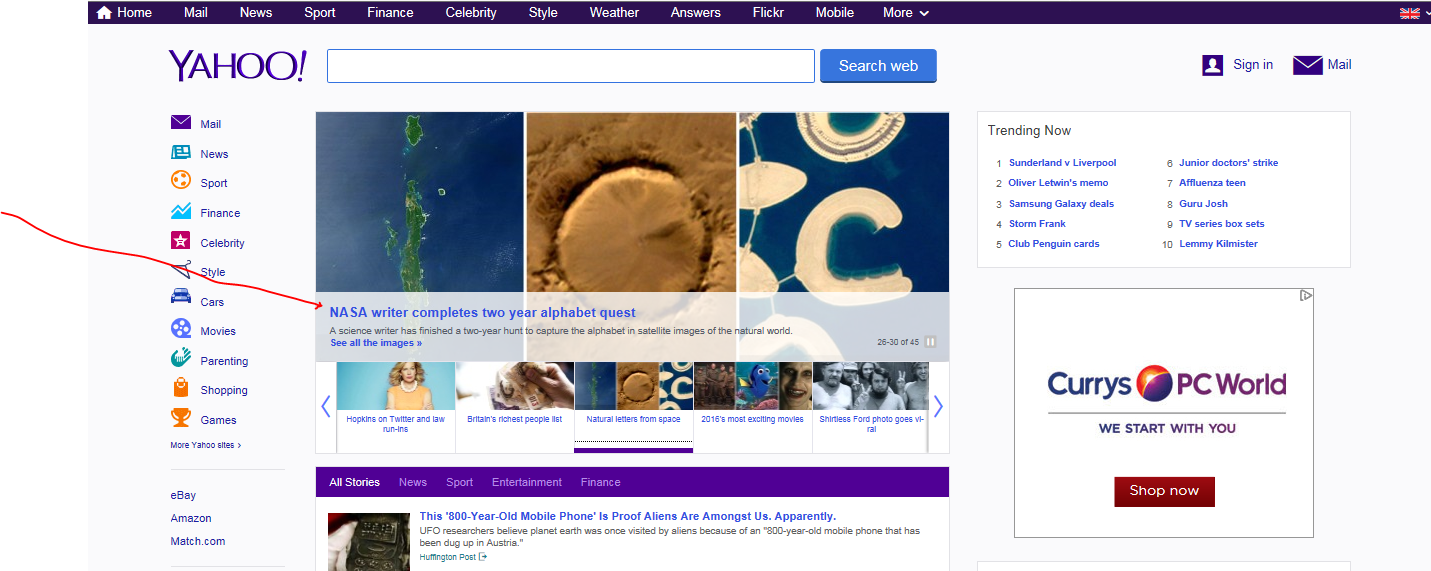Viewport: 1431px width, 571px height.
Task: Open the Finance chart icon in sidebar
Action: [x=181, y=212]
